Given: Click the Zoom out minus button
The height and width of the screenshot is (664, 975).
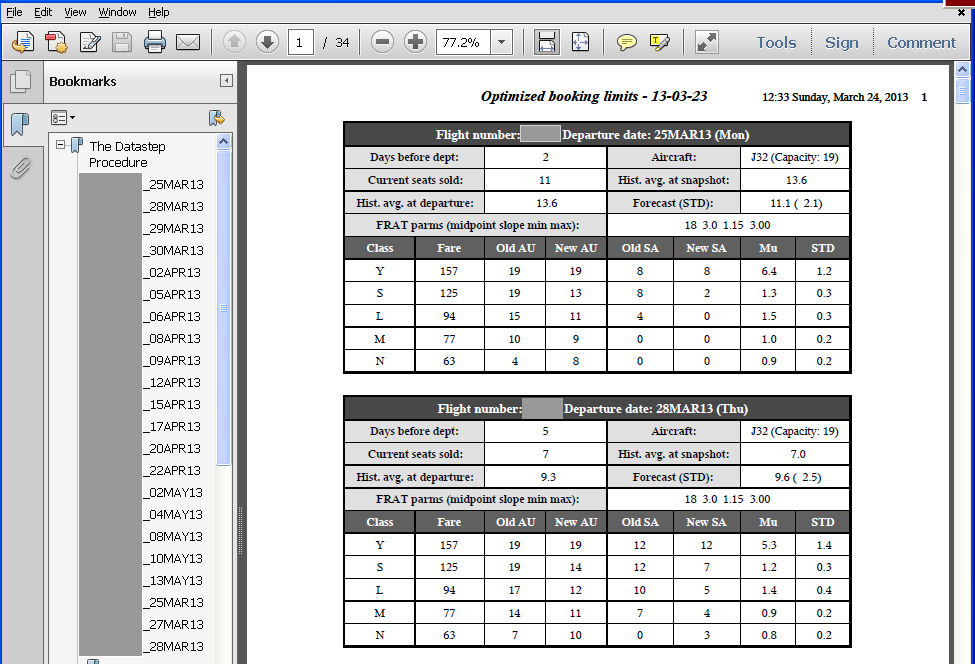Looking at the screenshot, I should point(382,42).
